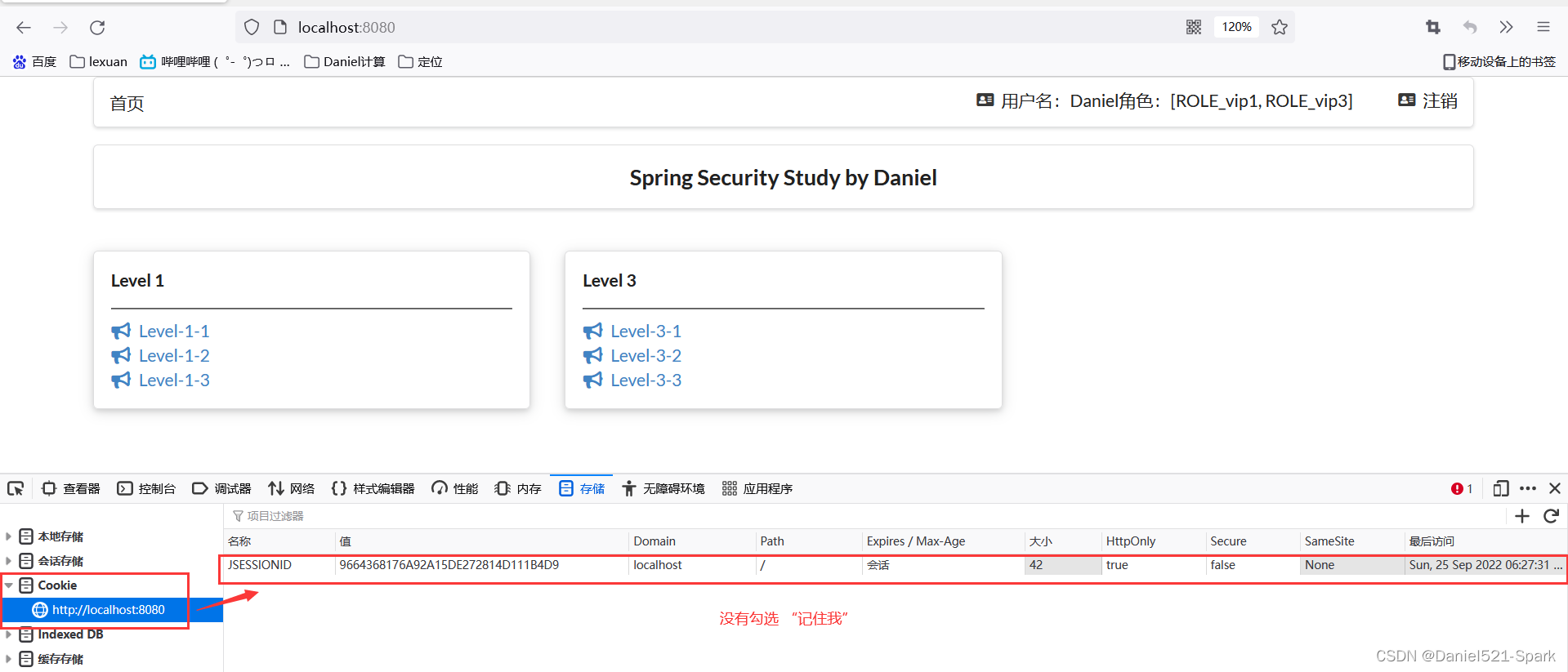
Task: Open the shield tracking protection icon
Action: click(x=252, y=27)
